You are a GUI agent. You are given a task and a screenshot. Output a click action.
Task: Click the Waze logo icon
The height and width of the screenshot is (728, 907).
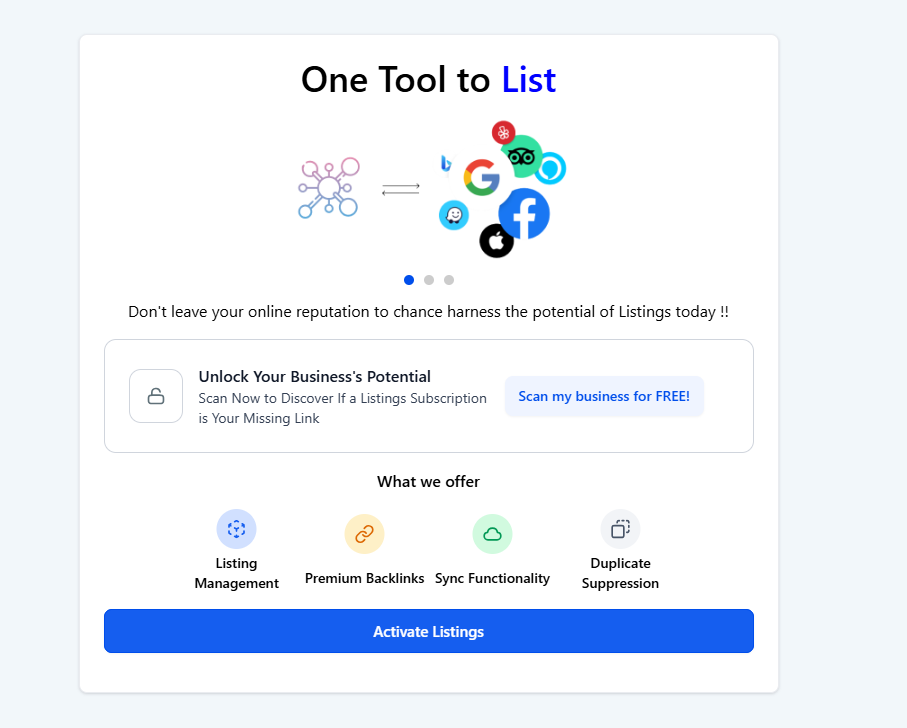click(454, 215)
